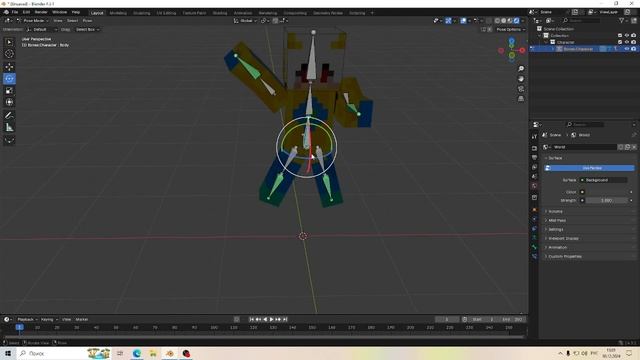Viewport: 640px width, 360px height.
Task: Select the Scale tool
Action: coord(9,91)
